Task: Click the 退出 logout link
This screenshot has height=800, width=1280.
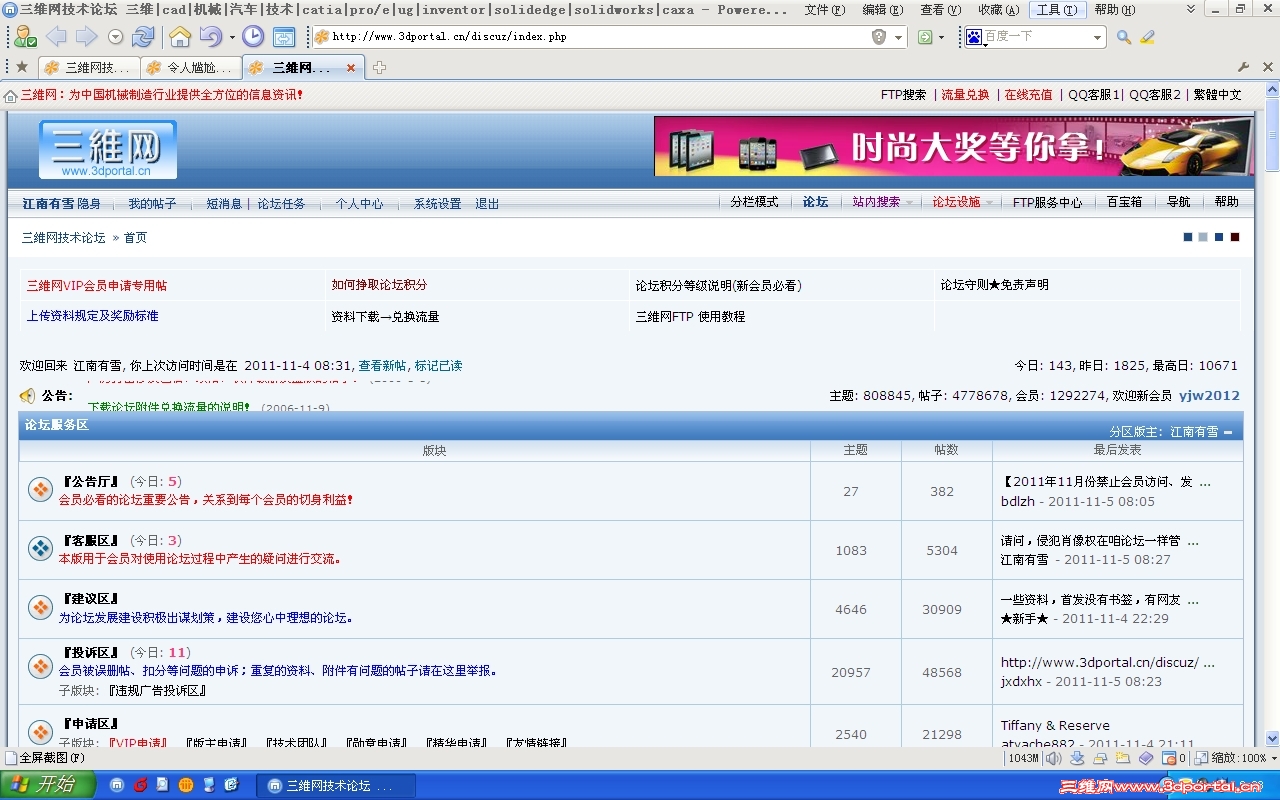Action: (x=487, y=204)
